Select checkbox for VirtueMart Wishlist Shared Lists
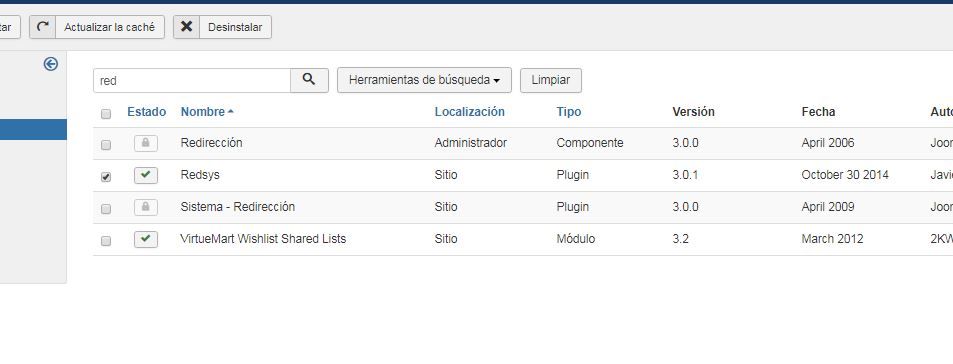Image resolution: width=953 pixels, height=364 pixels. coord(106,241)
